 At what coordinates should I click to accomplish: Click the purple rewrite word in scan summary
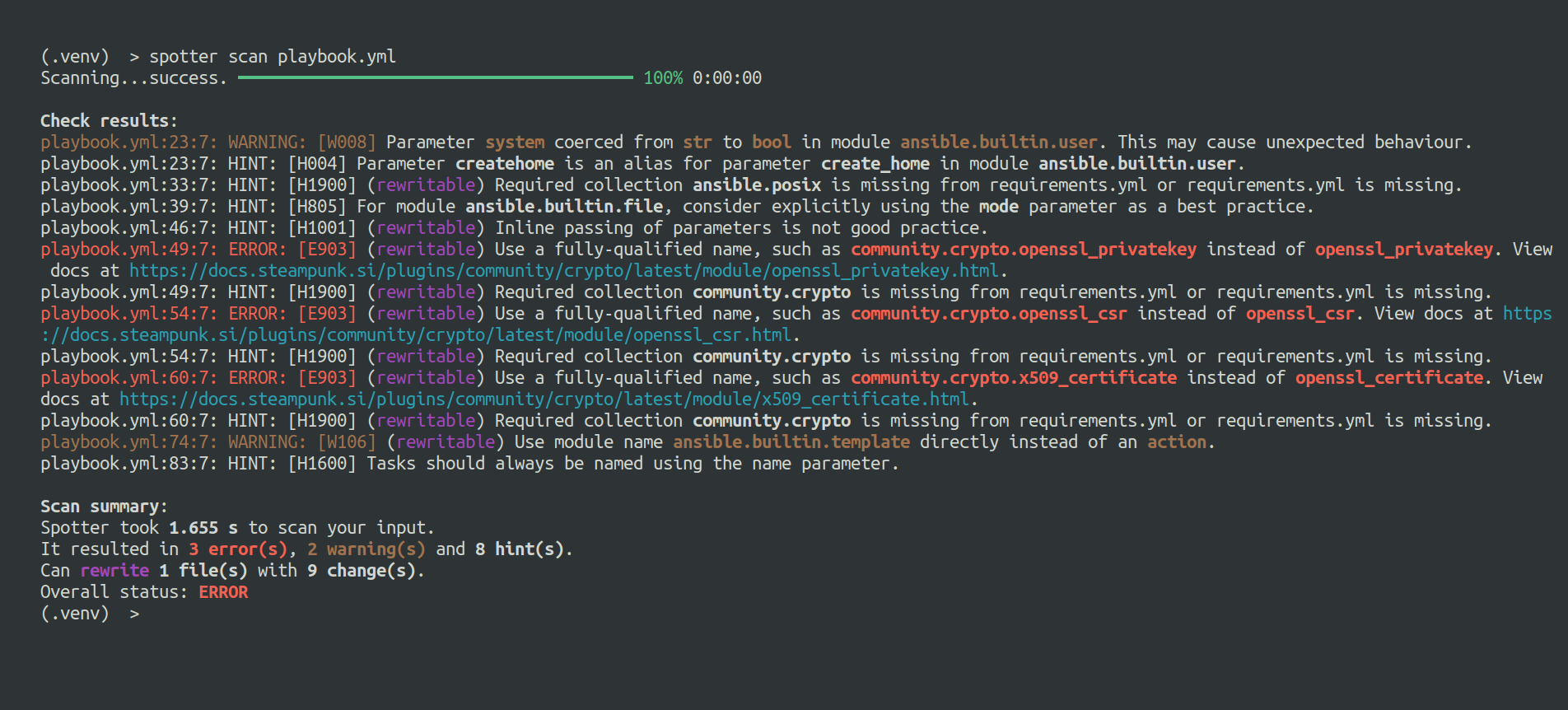114,571
